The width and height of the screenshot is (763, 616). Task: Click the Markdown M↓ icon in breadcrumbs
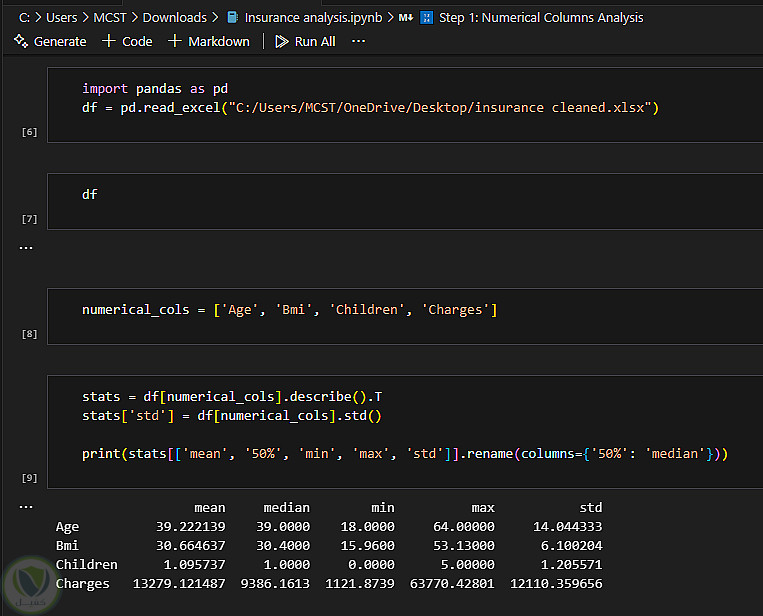405,17
